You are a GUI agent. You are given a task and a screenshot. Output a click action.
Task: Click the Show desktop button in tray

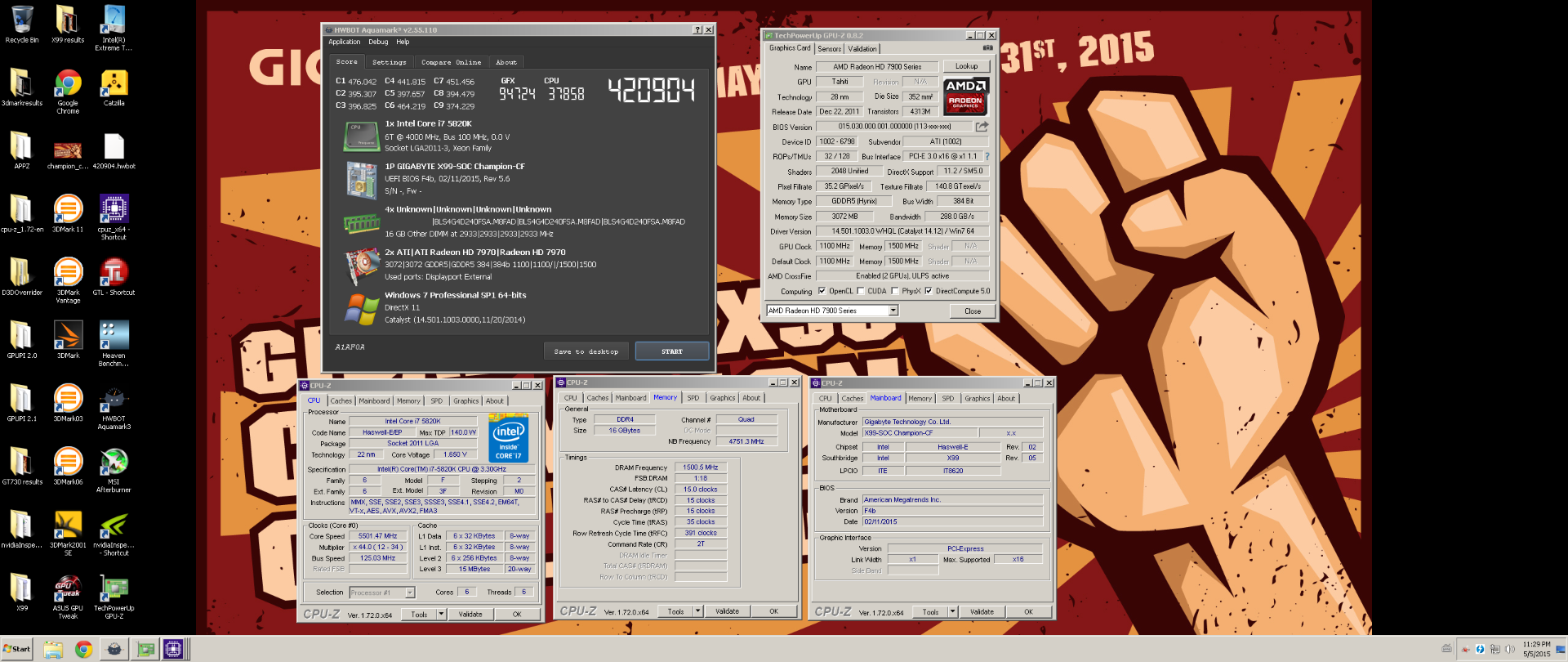point(1561,649)
